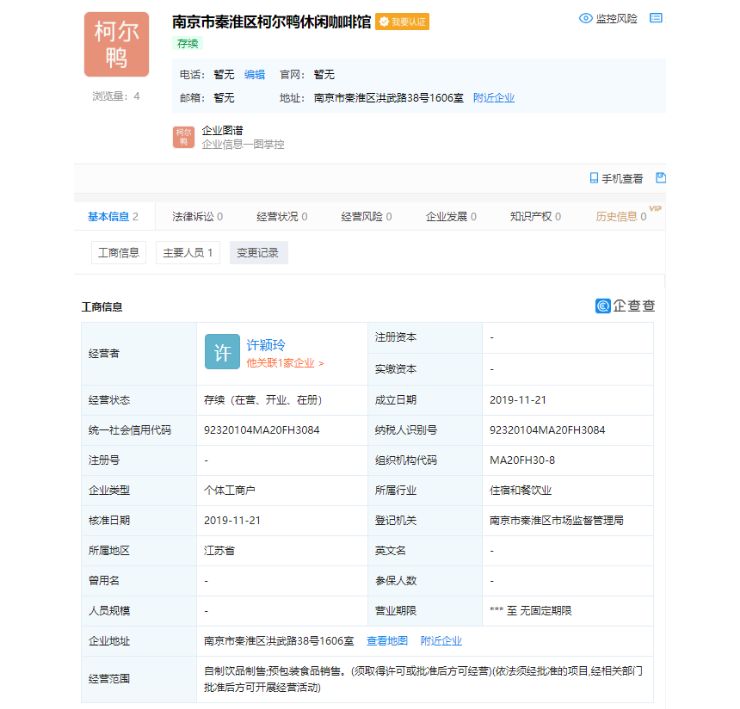740x709 pixels.
Task: Open 企业图谱 enterprise graph entry
Action: [x=222, y=131]
